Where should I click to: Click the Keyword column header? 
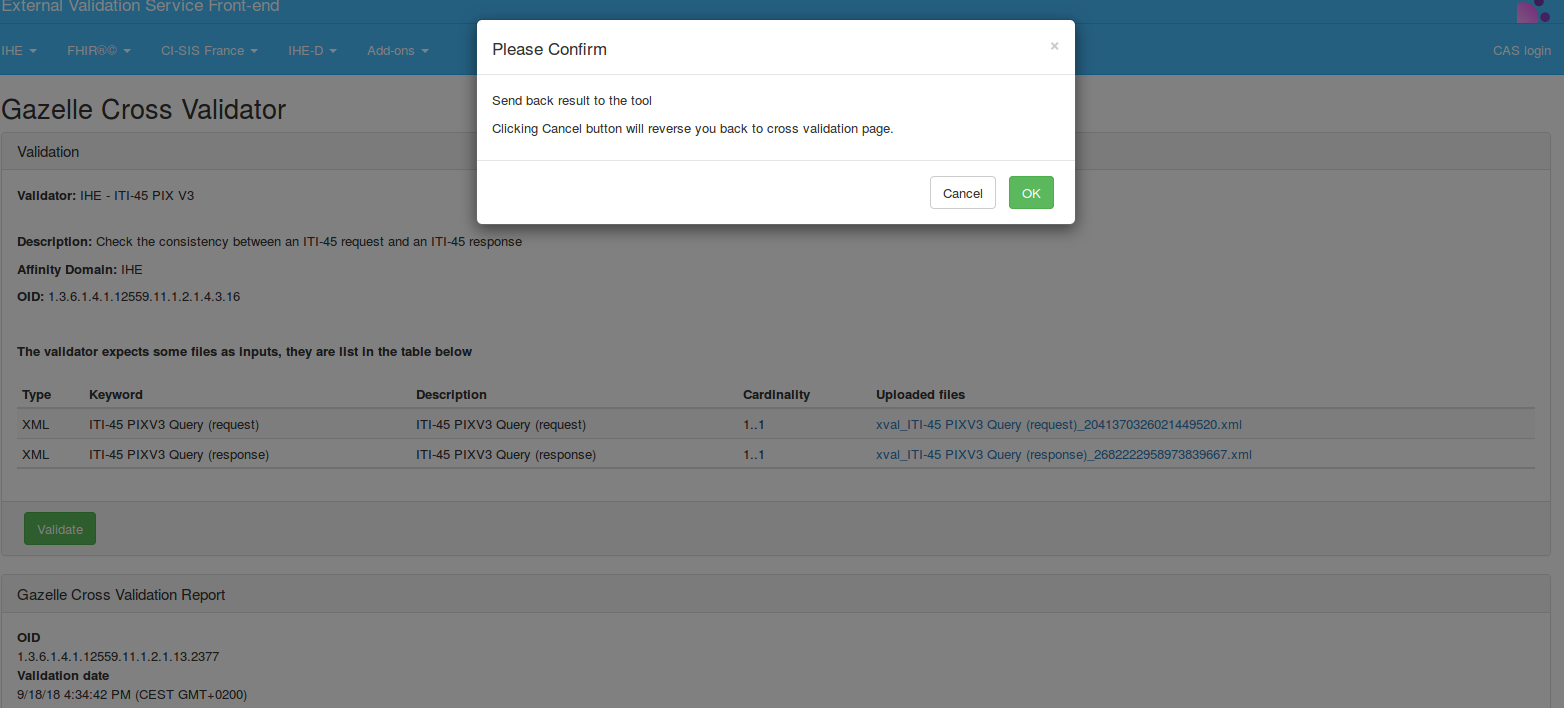tap(116, 394)
